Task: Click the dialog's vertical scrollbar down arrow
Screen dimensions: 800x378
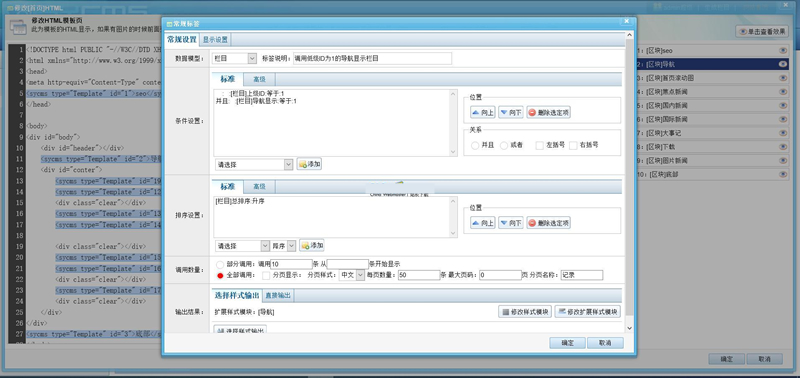Action: click(629, 328)
